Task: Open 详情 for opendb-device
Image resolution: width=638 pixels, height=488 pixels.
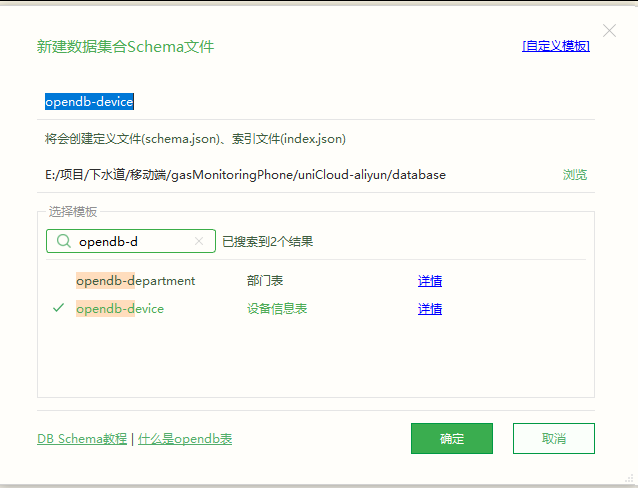Action: (x=430, y=309)
